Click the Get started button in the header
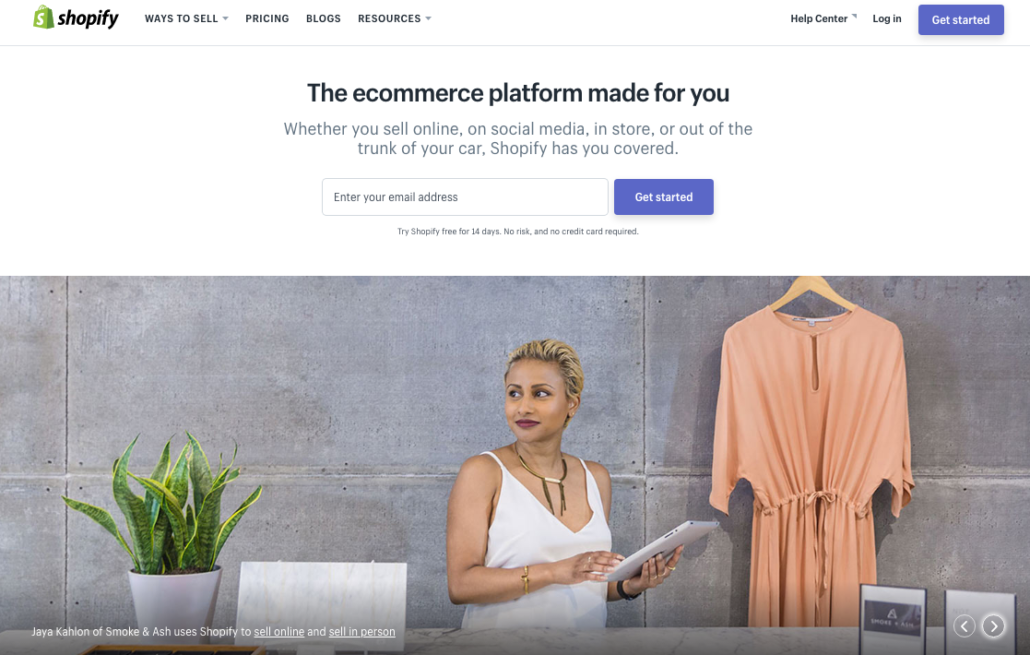 [x=960, y=20]
